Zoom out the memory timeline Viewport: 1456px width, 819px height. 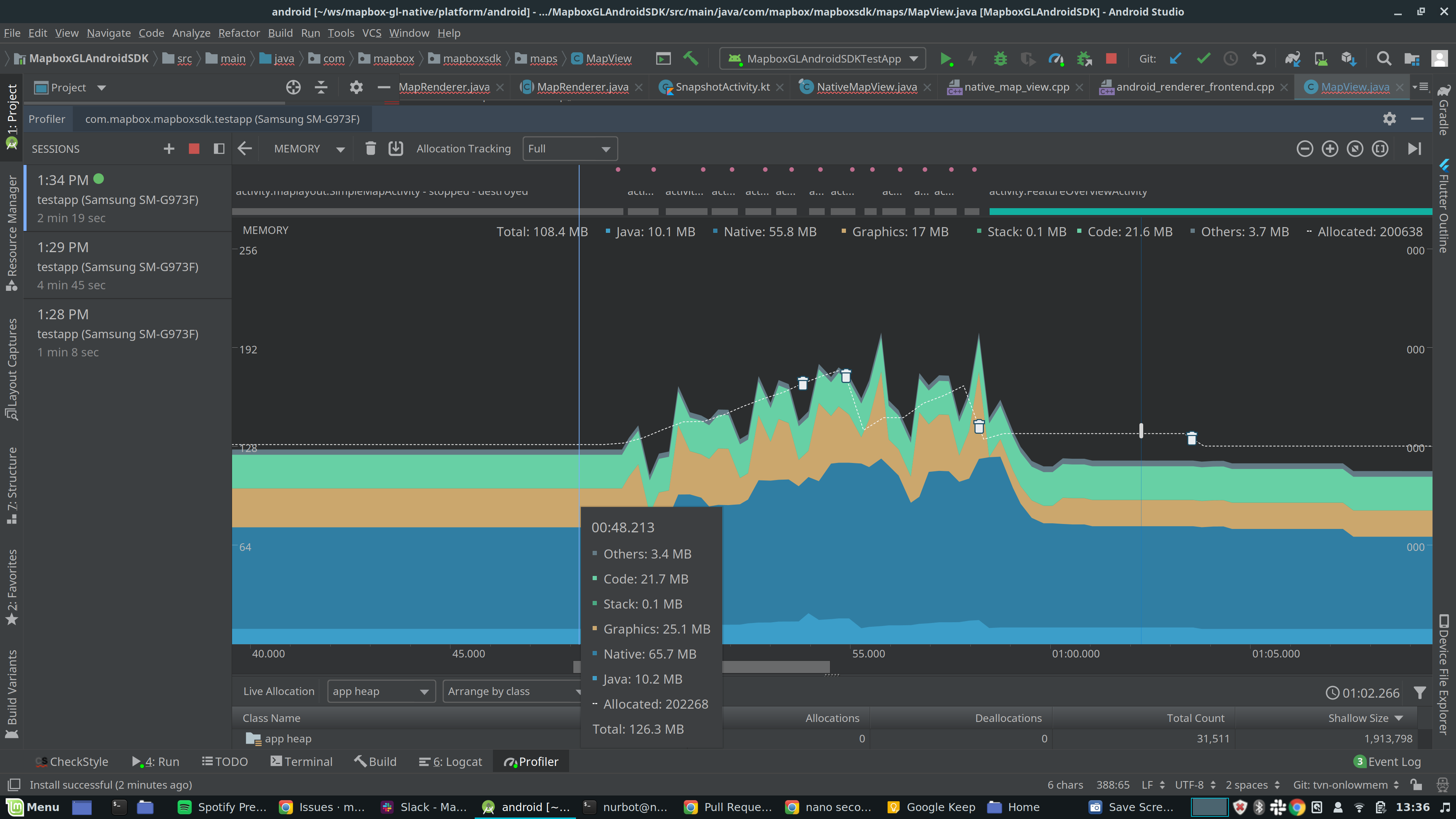point(1305,149)
